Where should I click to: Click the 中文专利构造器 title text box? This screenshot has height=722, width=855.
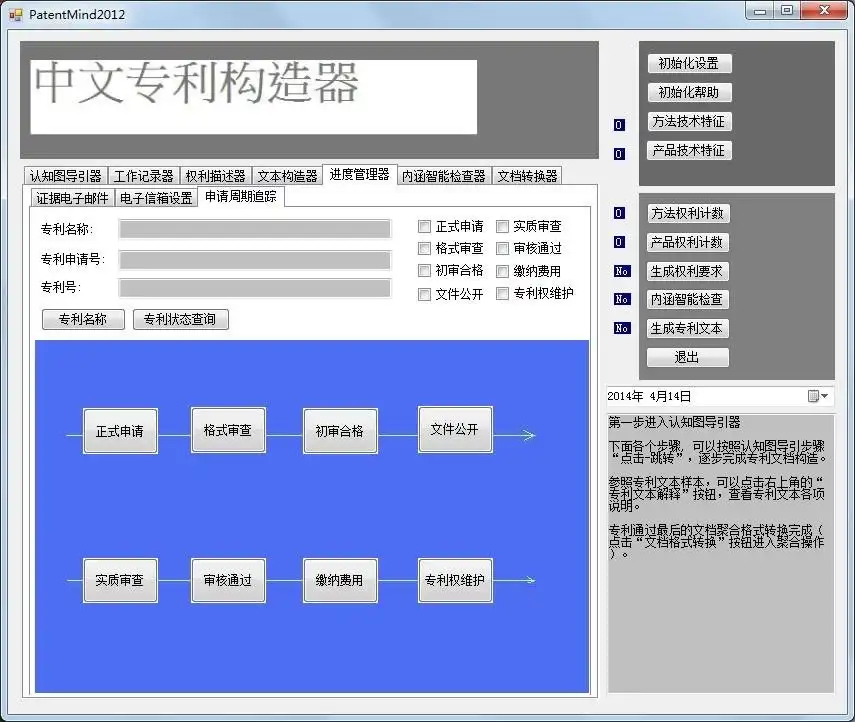pos(254,97)
